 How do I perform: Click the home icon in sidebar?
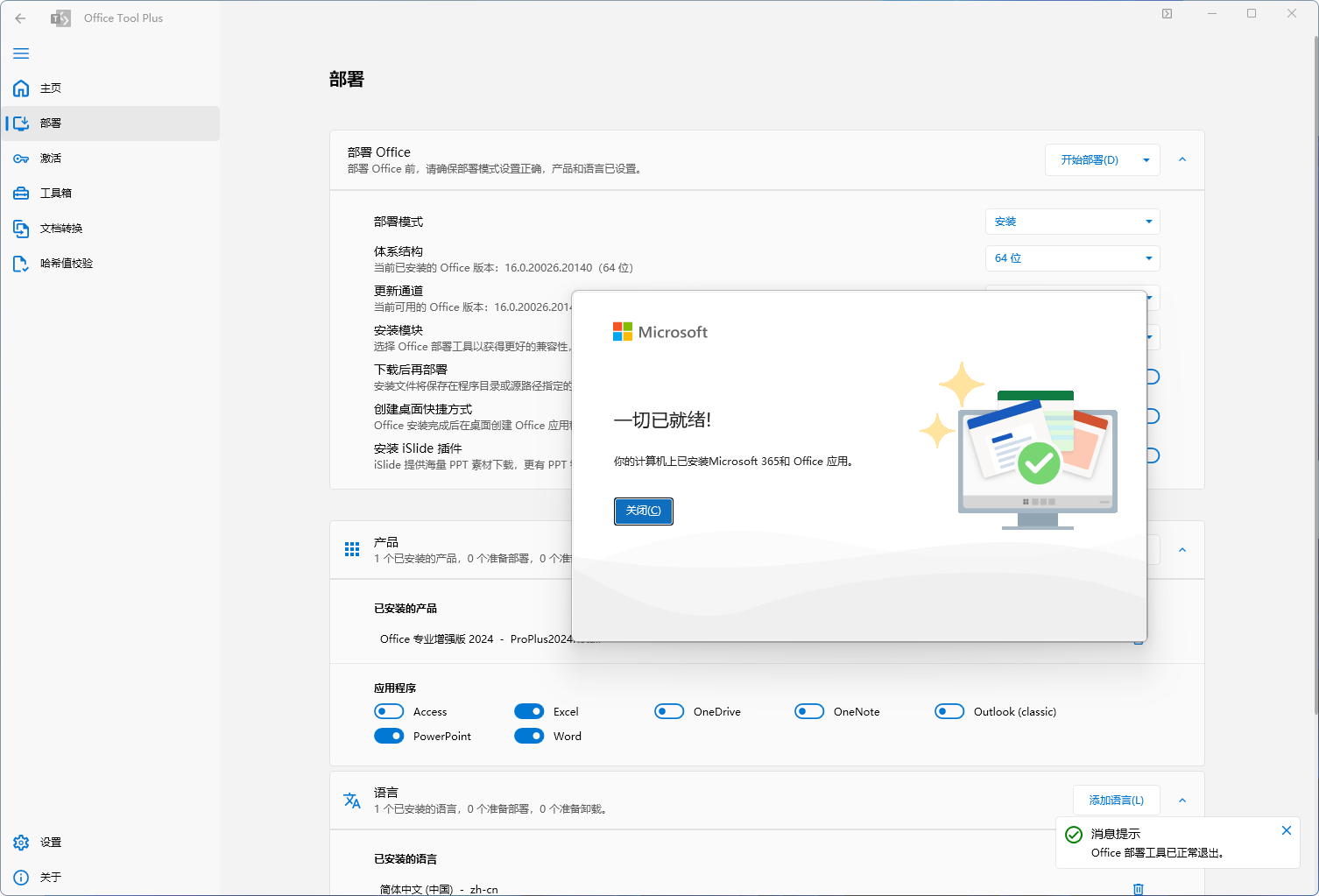pyautogui.click(x=21, y=88)
